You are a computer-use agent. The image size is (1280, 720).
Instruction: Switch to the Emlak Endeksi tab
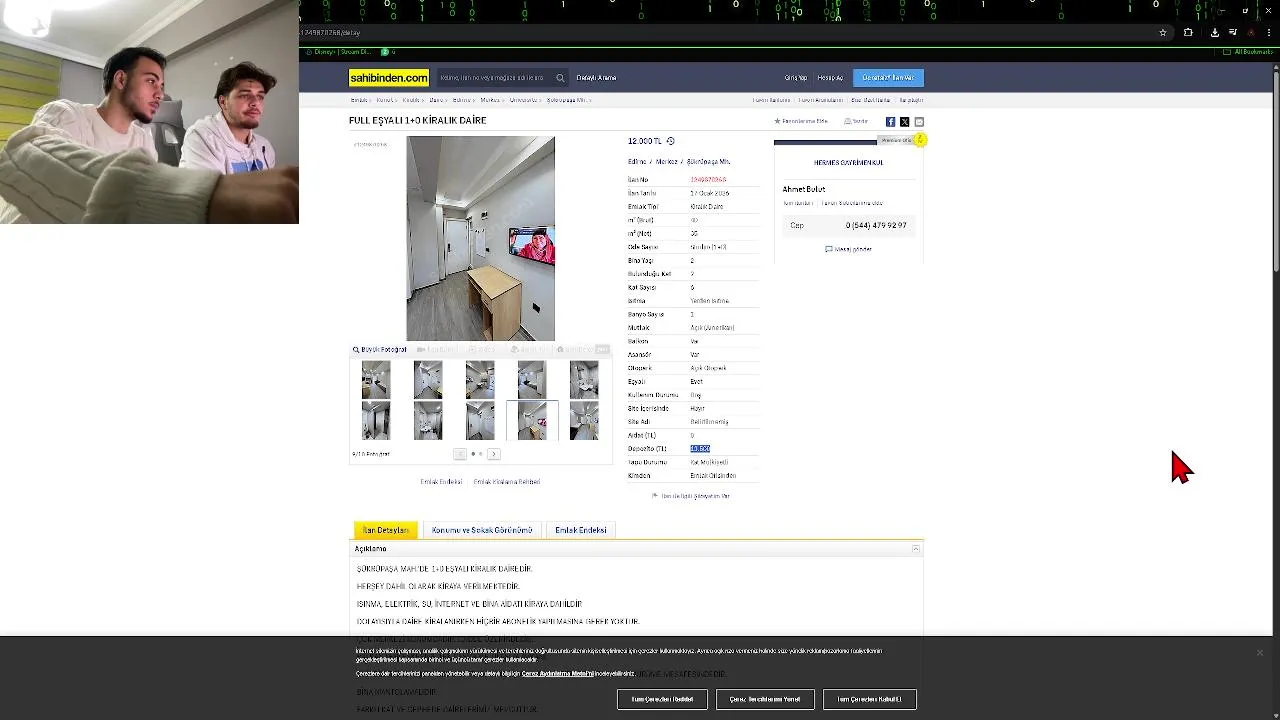point(581,530)
